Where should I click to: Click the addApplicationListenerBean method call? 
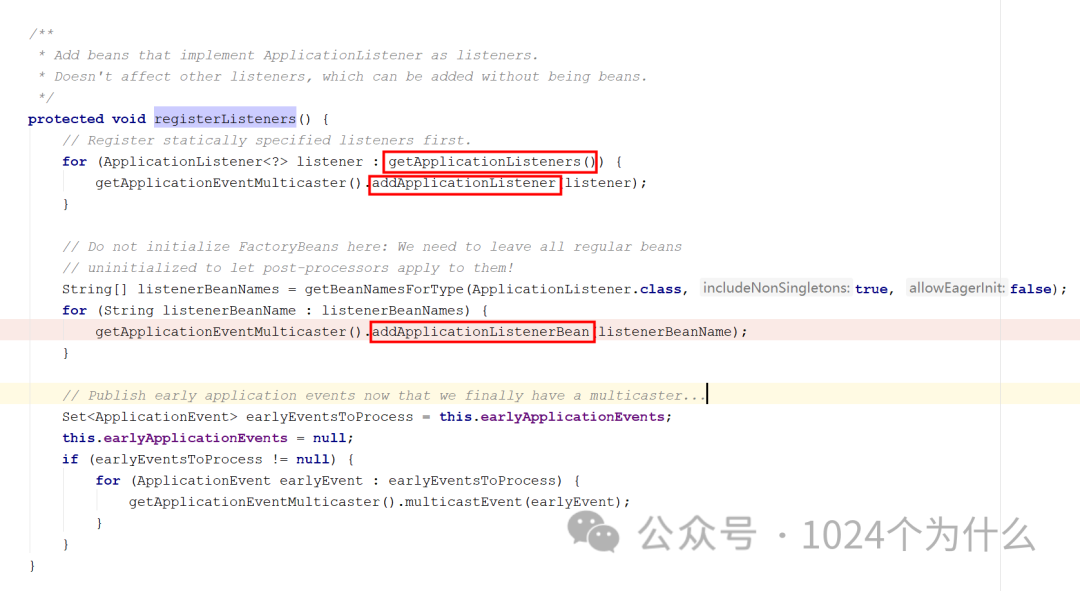point(481,332)
